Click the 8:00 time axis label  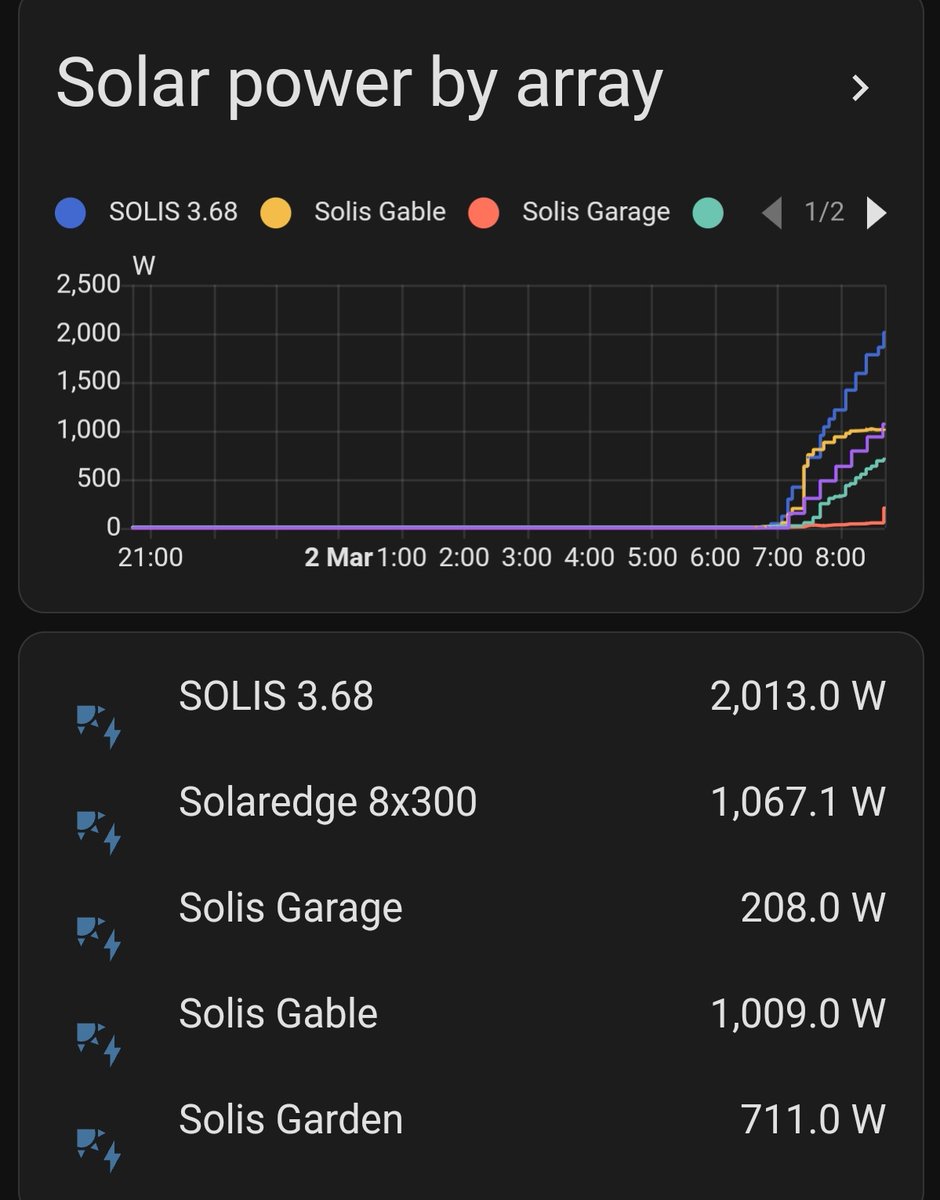[840, 557]
